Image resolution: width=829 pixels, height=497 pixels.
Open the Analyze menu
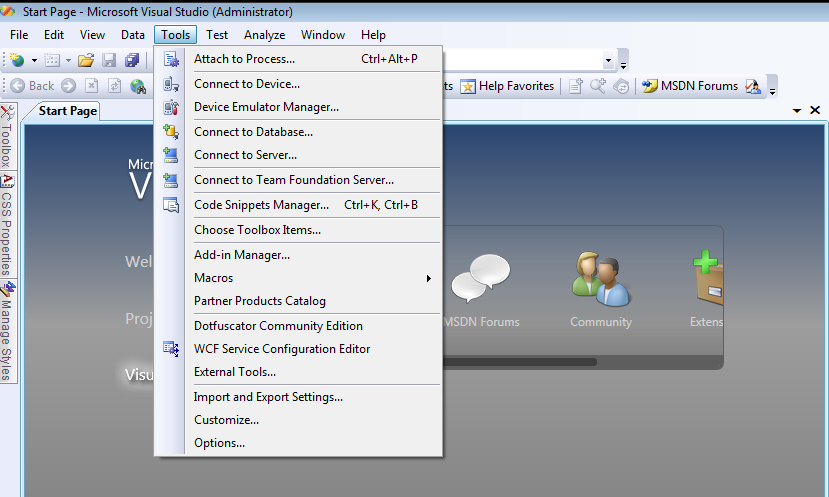point(264,35)
